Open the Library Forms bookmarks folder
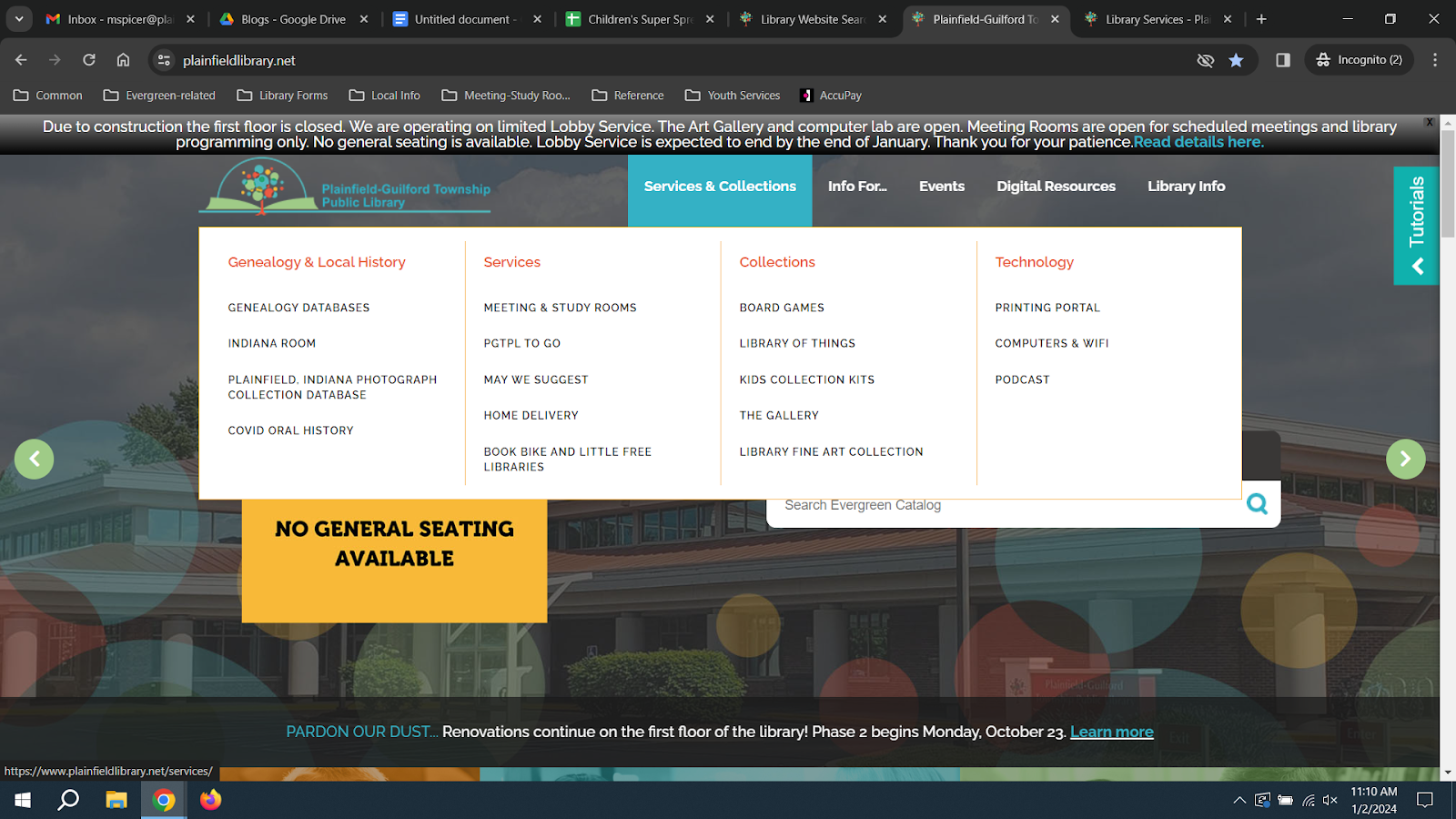 [282, 96]
